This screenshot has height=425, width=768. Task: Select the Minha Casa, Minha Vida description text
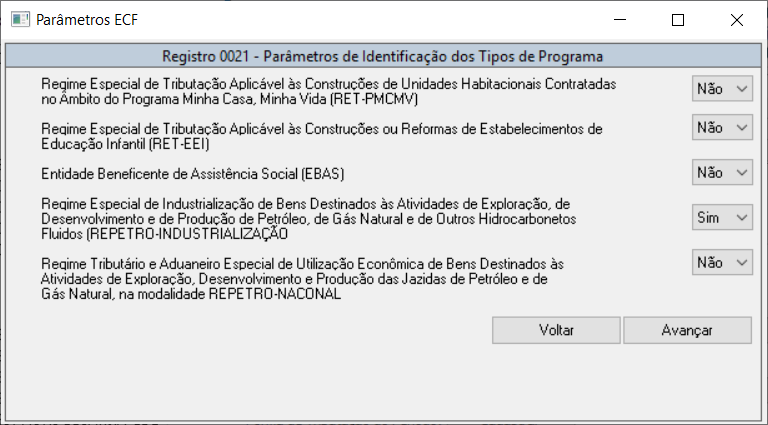(x=328, y=92)
